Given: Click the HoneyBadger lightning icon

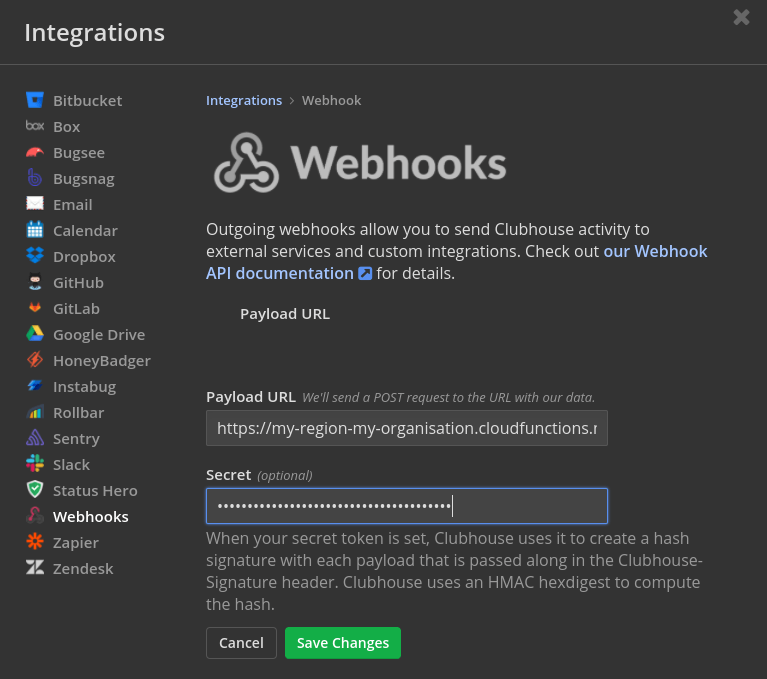Looking at the screenshot, I should point(35,360).
